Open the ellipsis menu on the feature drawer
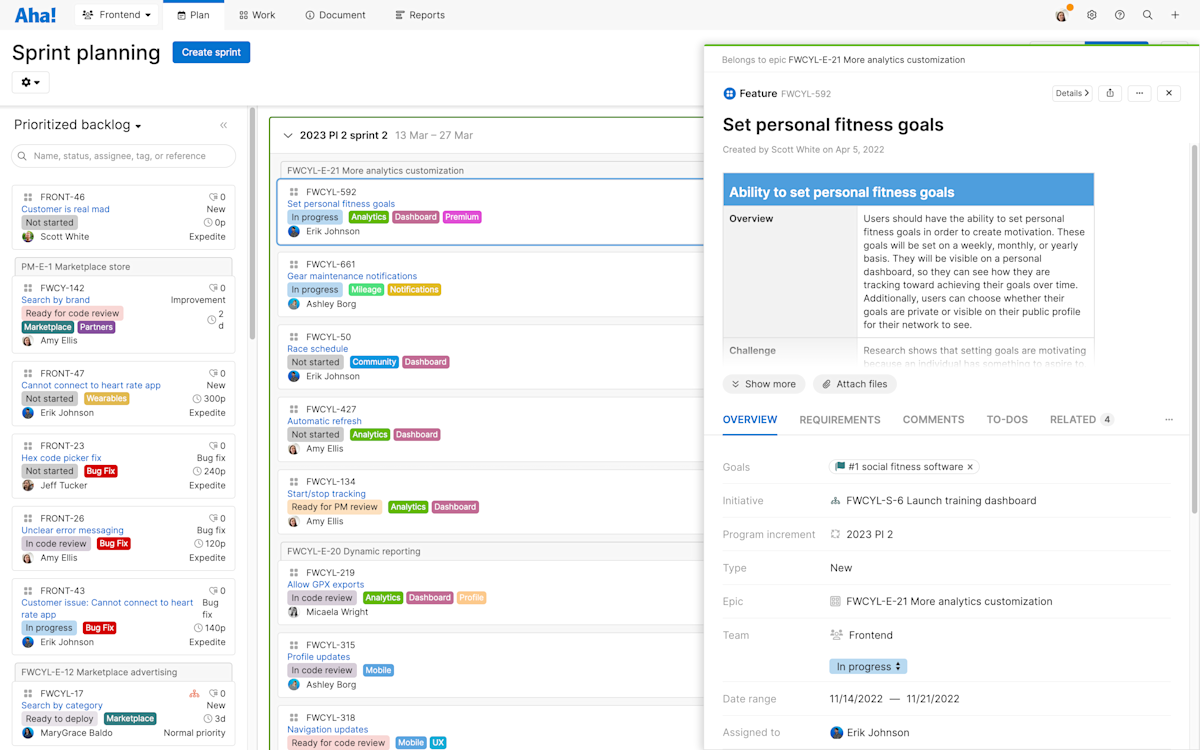The height and width of the screenshot is (750, 1200). click(1139, 92)
